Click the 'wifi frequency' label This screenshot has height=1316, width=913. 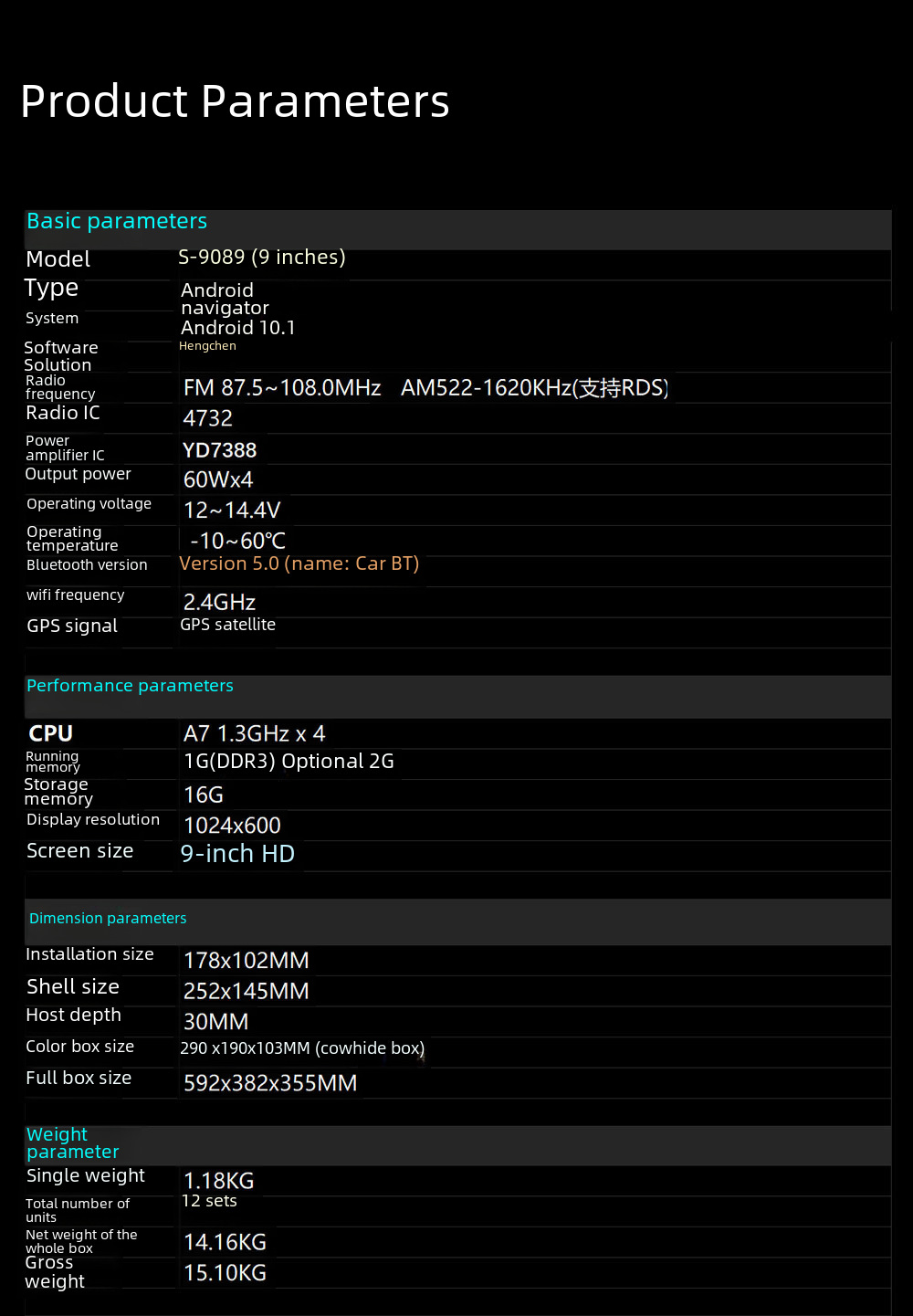[x=76, y=595]
